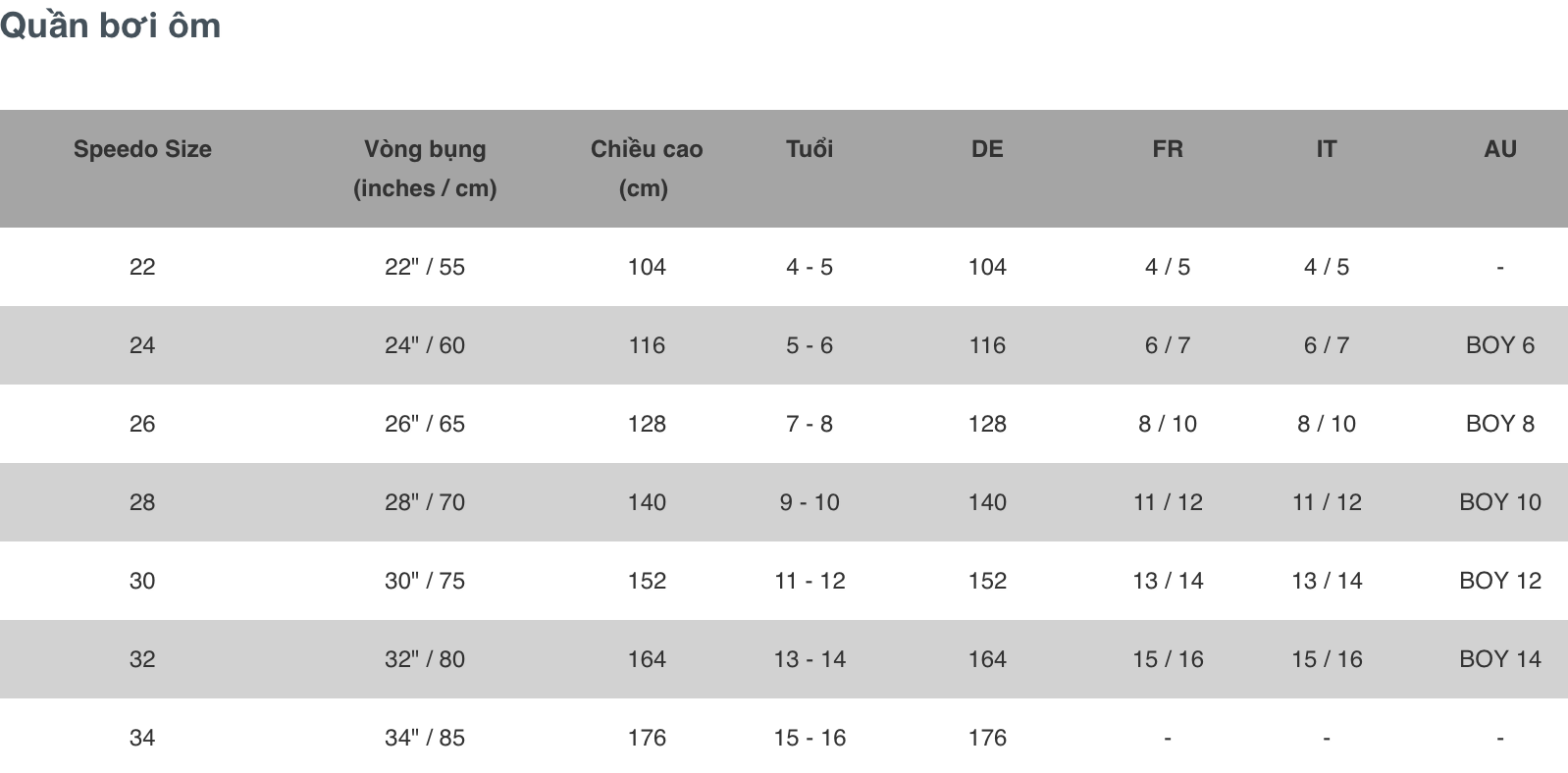Click the 28" / 70 waist cell
This screenshot has height=773, width=1568.
click(x=425, y=502)
